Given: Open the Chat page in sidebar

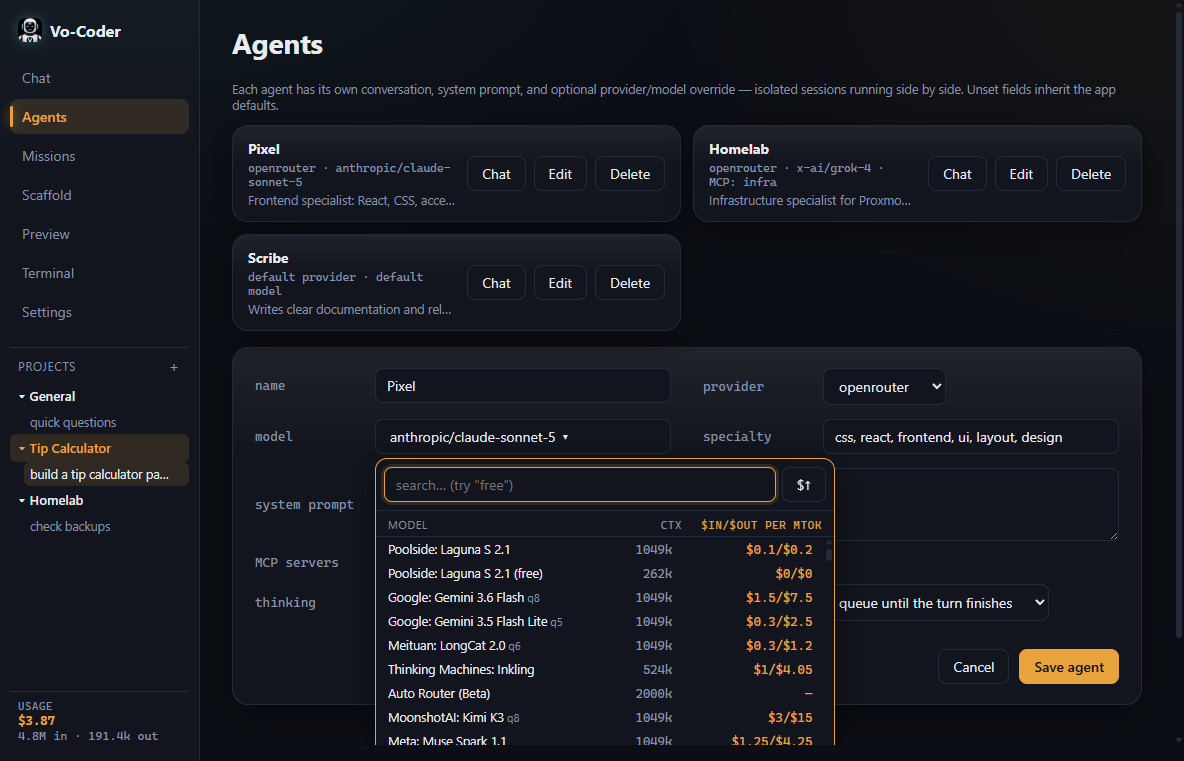Looking at the screenshot, I should [x=100, y=78].
